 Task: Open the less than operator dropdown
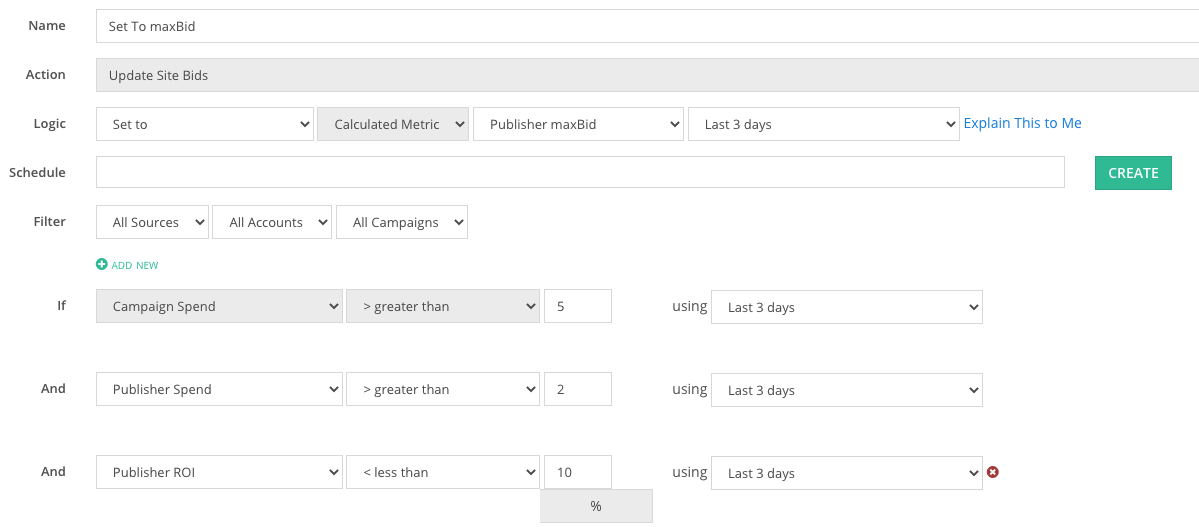tap(444, 473)
